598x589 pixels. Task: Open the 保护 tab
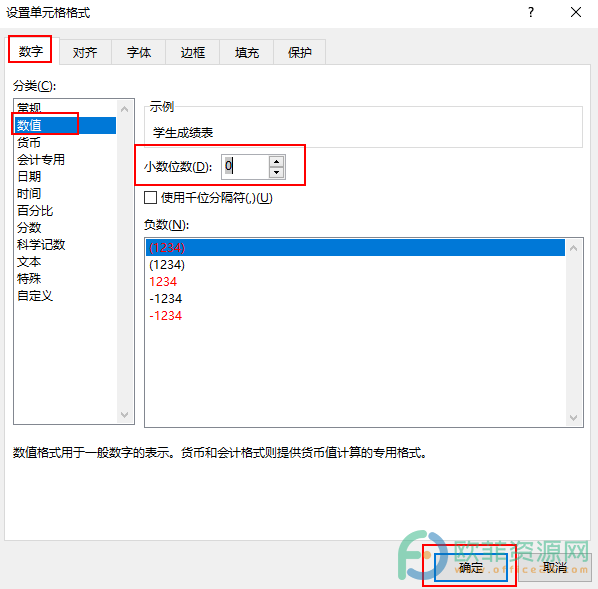click(x=300, y=52)
